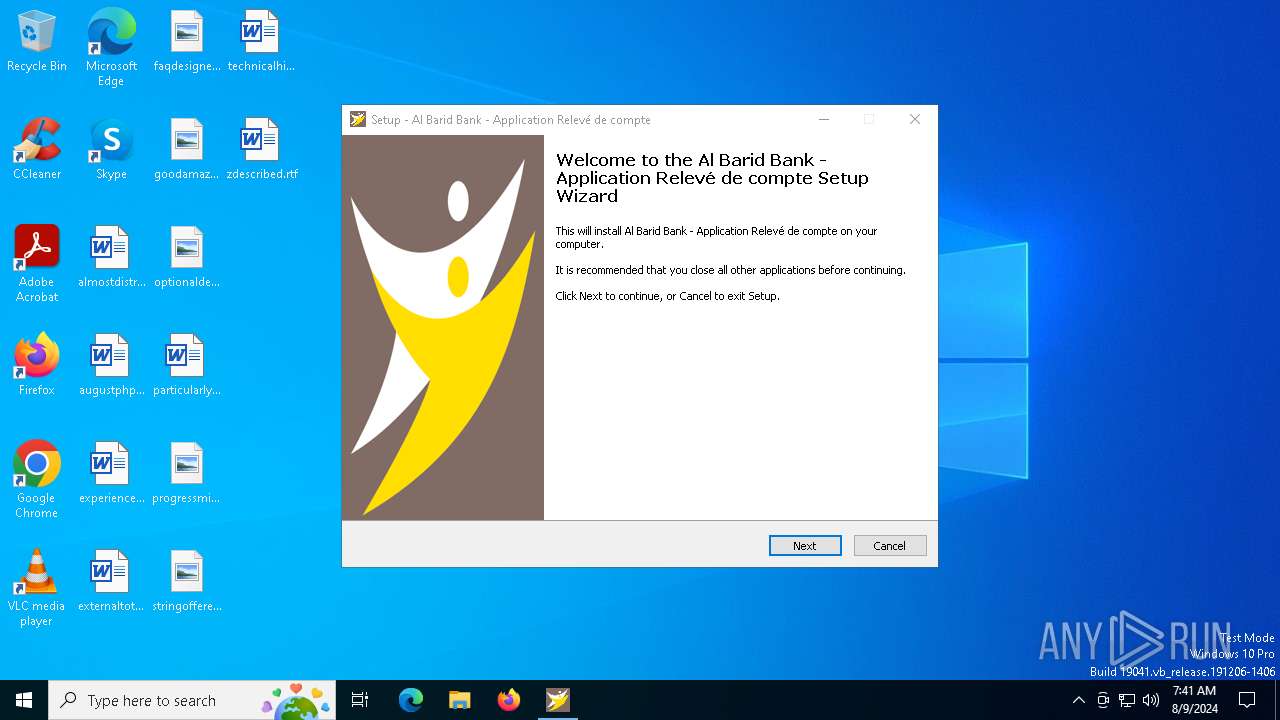Click the wizard's welcome heading text
The height and width of the screenshot is (720, 1280).
pyautogui.click(x=712, y=178)
